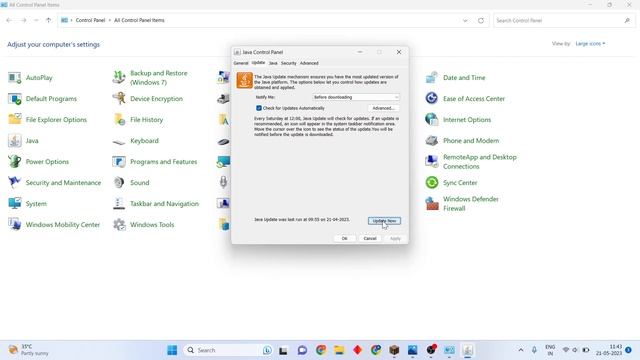Open Windows Mobility Center icon
The image size is (640, 360).
(x=15, y=224)
